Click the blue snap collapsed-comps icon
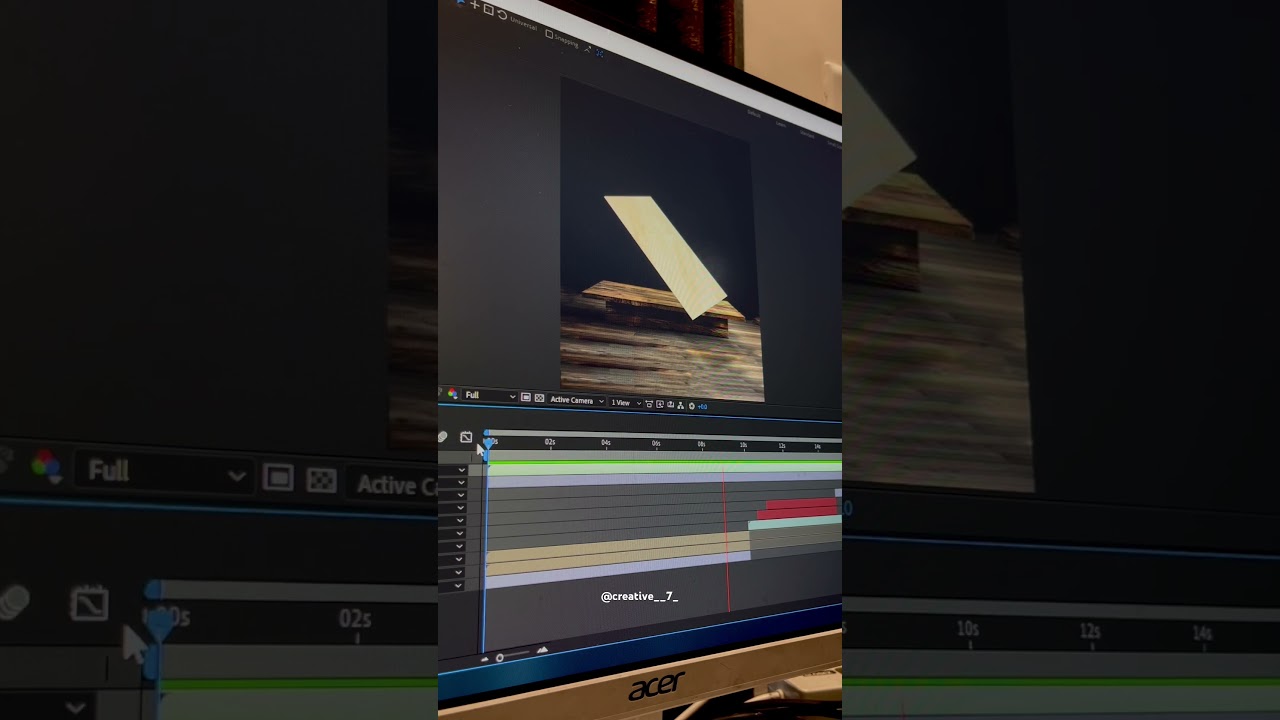Image resolution: width=1280 pixels, height=720 pixels. [x=600, y=53]
